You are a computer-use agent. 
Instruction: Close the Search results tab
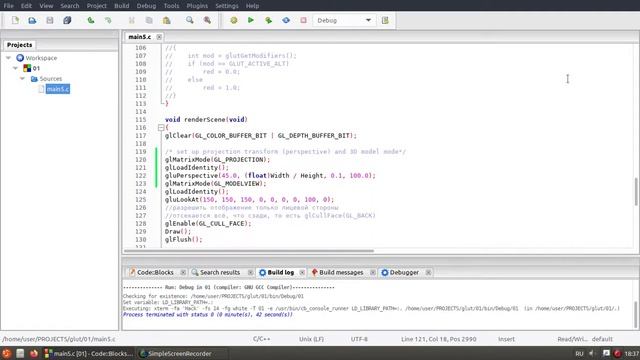click(x=250, y=272)
